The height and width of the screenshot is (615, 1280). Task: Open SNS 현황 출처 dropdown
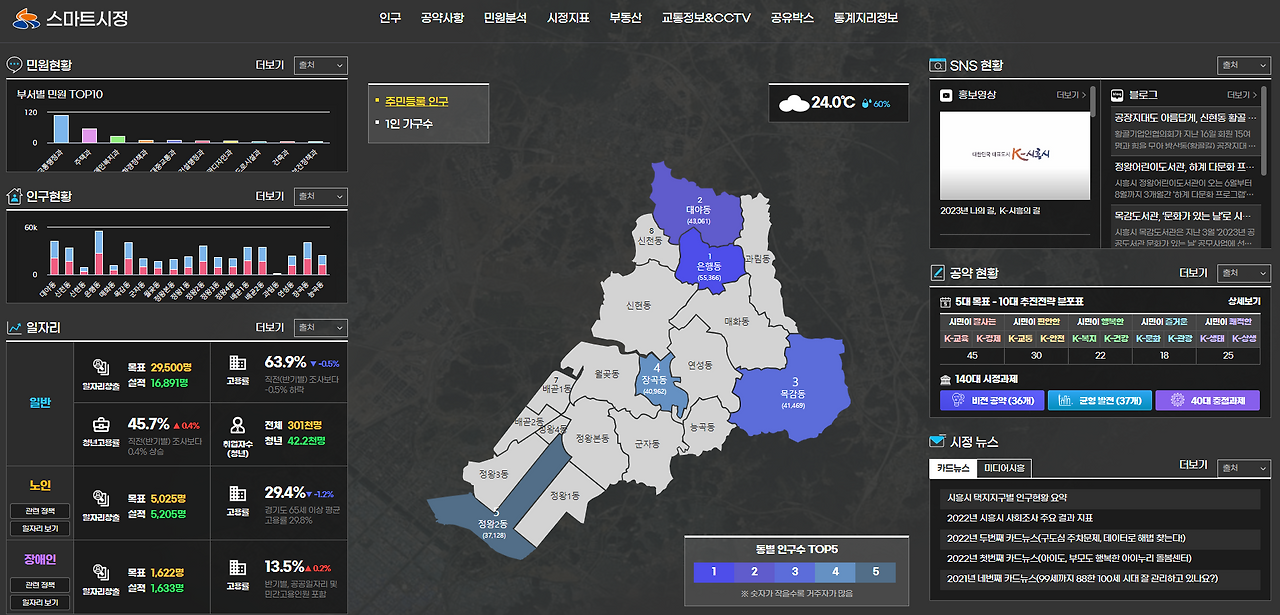pos(1244,65)
